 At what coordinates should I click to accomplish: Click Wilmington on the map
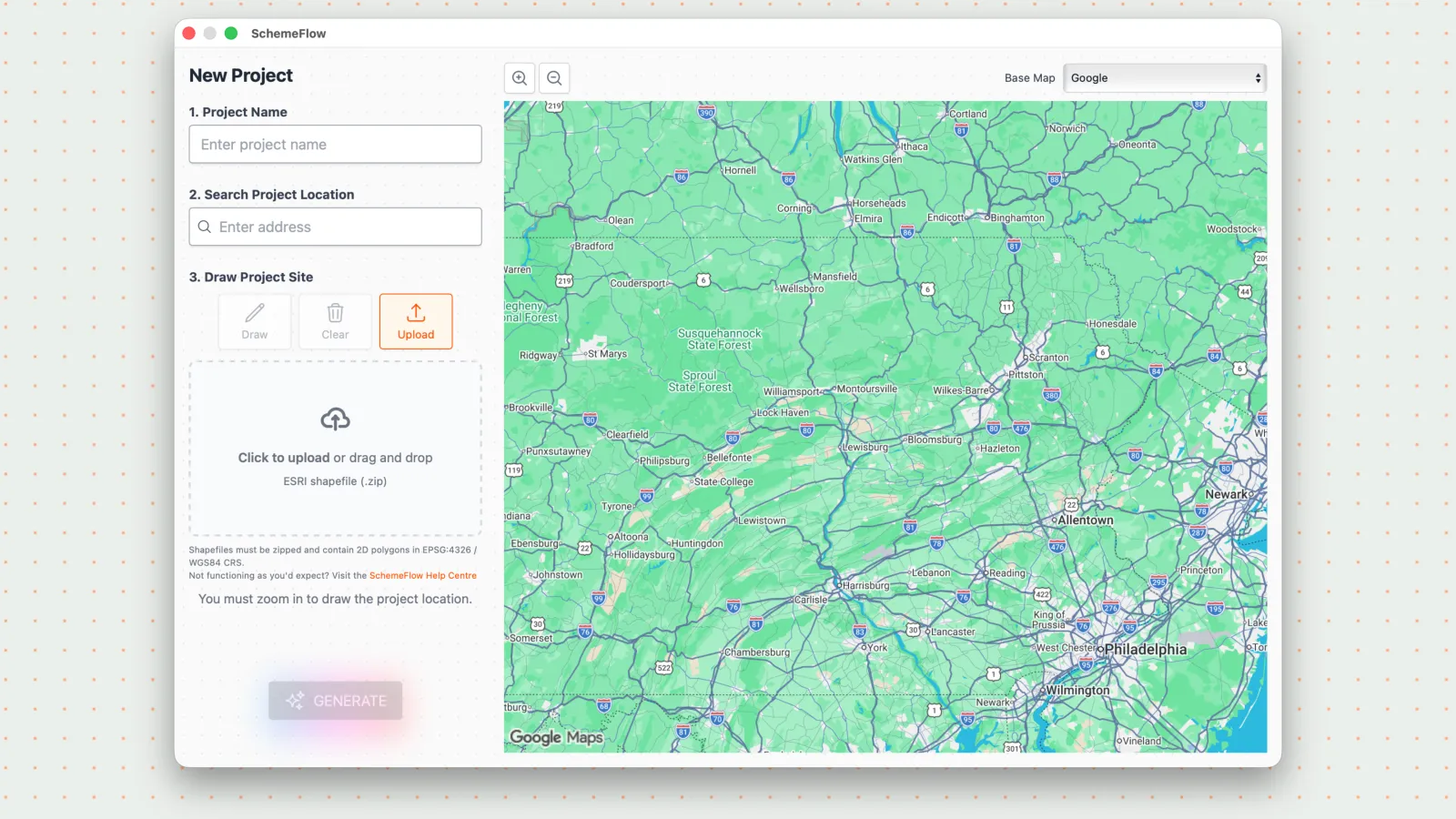coord(1078,691)
